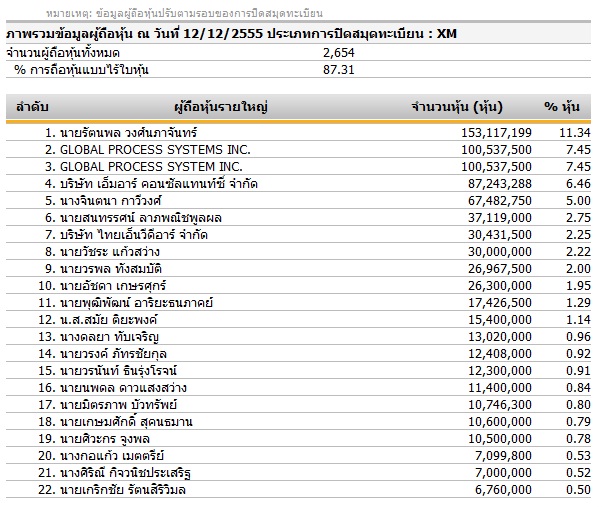Screen dimensions: 602x507
Task: Click share count 6,760,000
Action: 503,490
